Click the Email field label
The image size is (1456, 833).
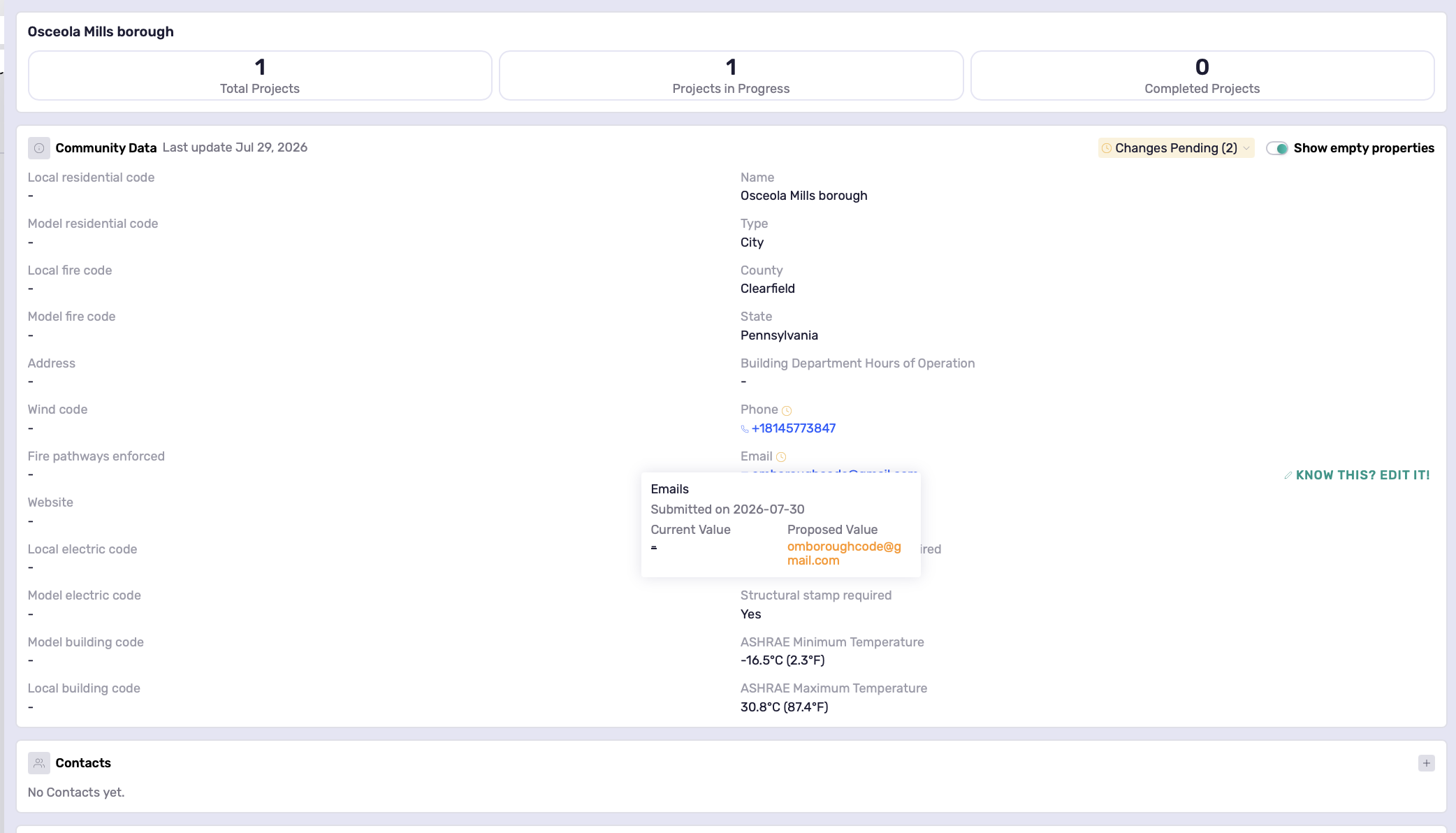click(x=756, y=456)
